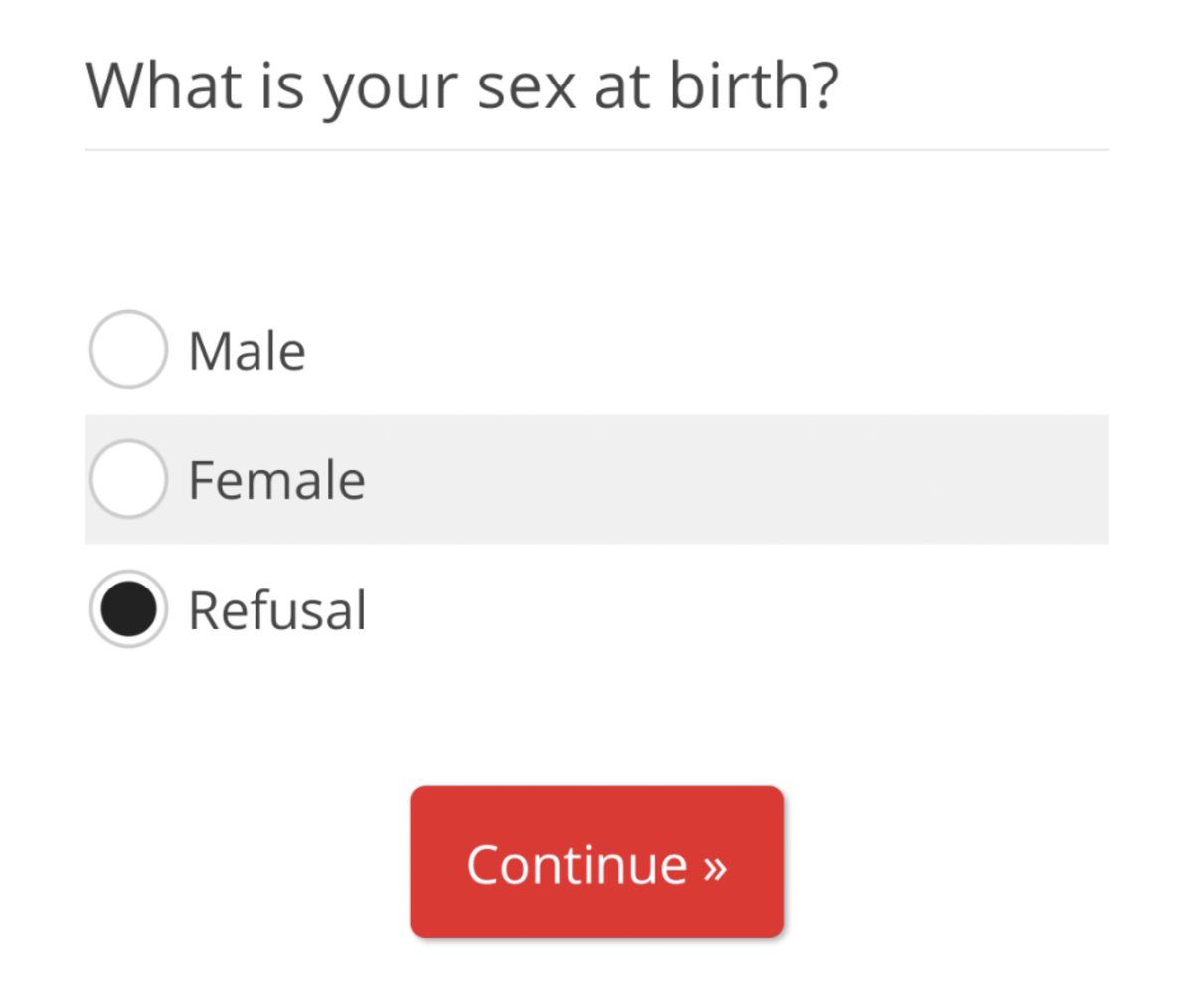Click the word "birth?" in the question
This screenshot has height=1008, width=1193.
pyautogui.click(x=754, y=85)
